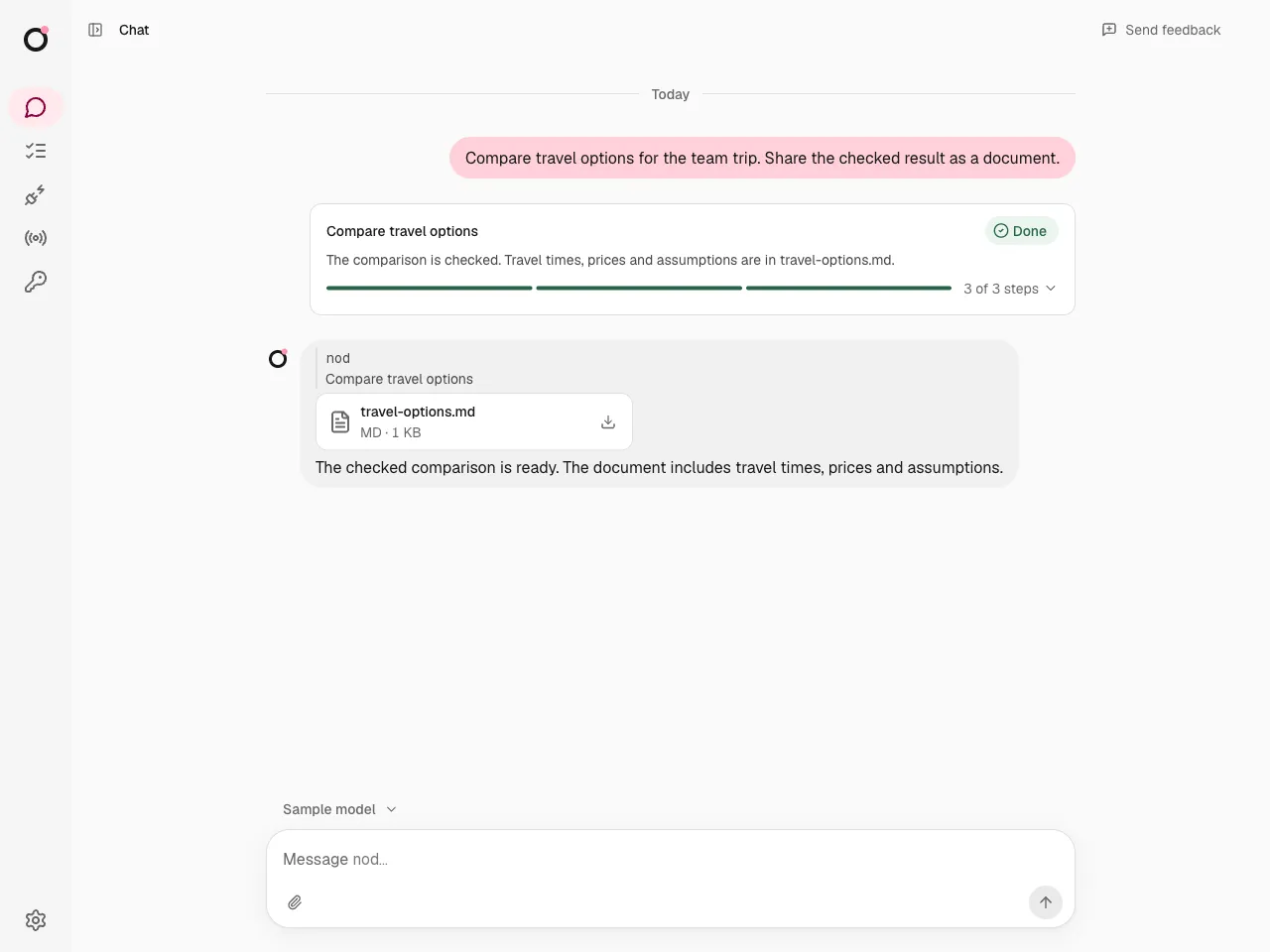Open the Sample model dropdown

[x=339, y=809]
